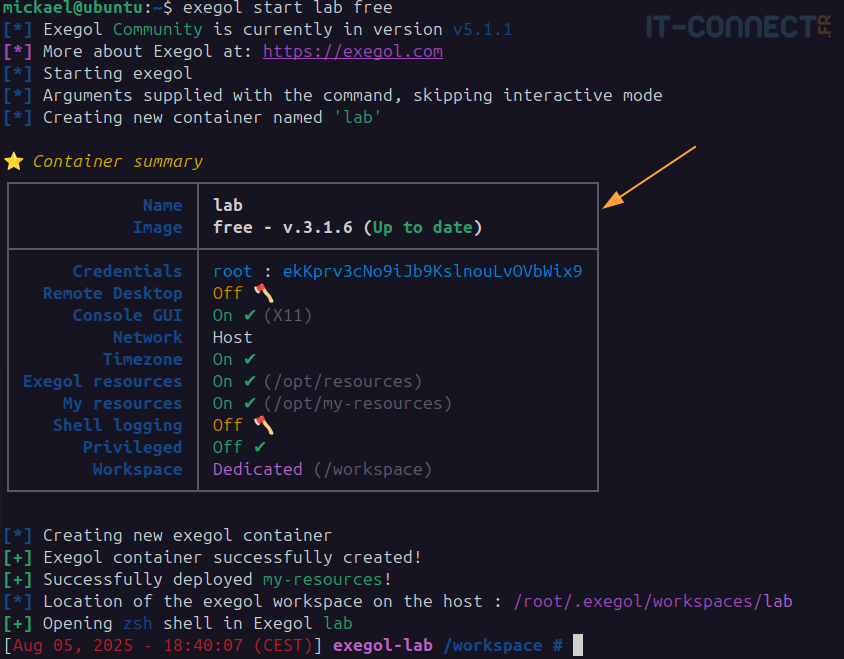Image resolution: width=844 pixels, height=659 pixels.
Task: Click the host workspace path /root/.exegol/workspaces/lab
Action: coord(652,601)
